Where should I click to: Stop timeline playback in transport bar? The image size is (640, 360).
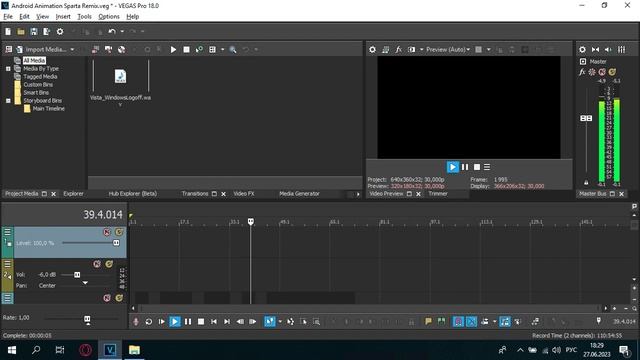tap(201, 322)
